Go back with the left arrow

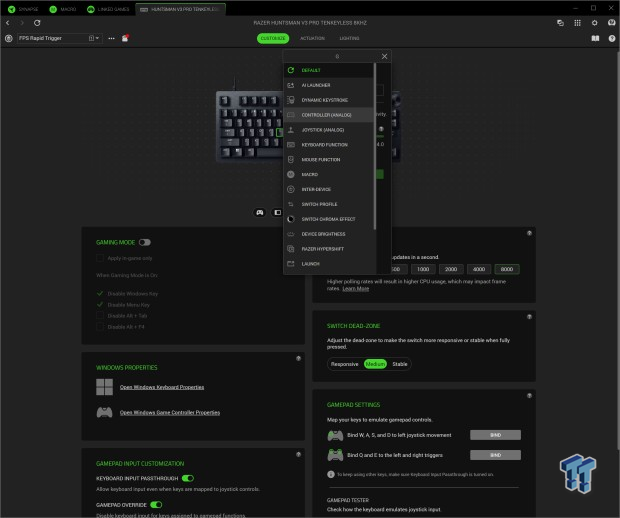click(x=8, y=23)
